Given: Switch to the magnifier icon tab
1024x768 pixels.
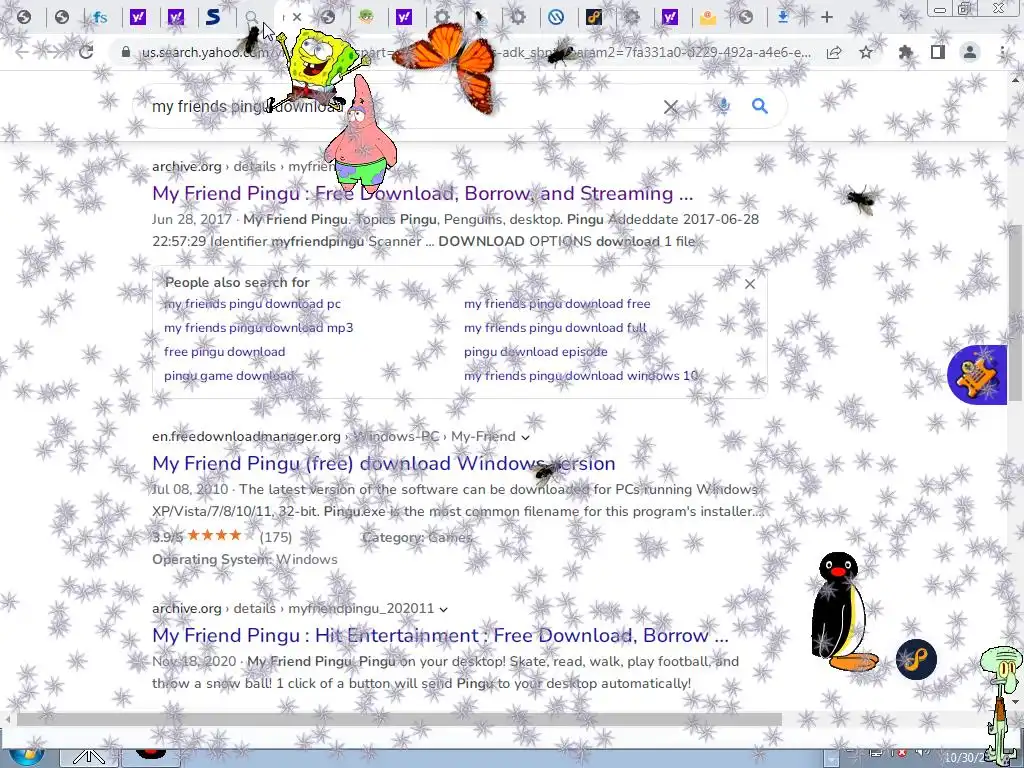Looking at the screenshot, I should pos(251,17).
